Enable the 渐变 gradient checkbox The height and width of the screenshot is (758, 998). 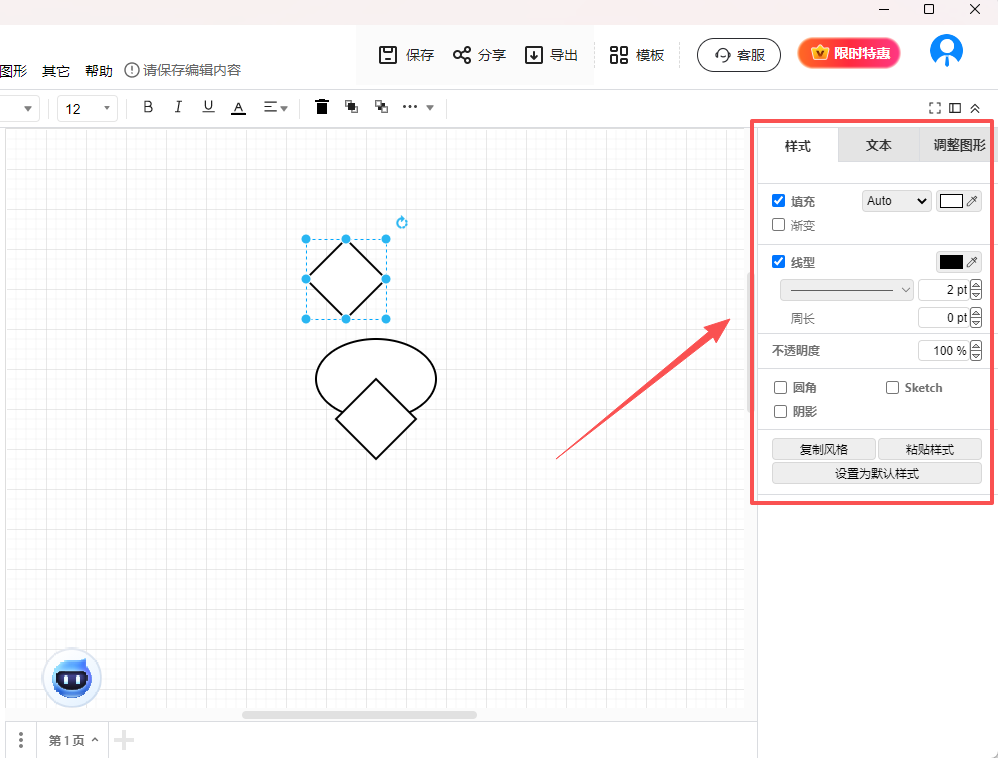(779, 225)
